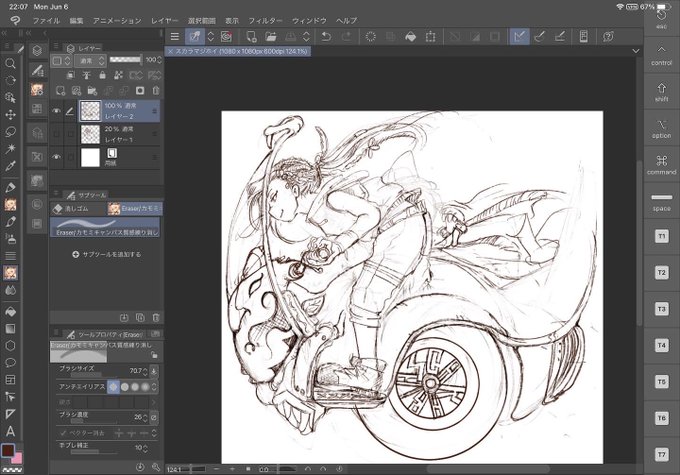Open layer color palette dropdown beside blend mode
680x475 pixels.
[61, 61]
